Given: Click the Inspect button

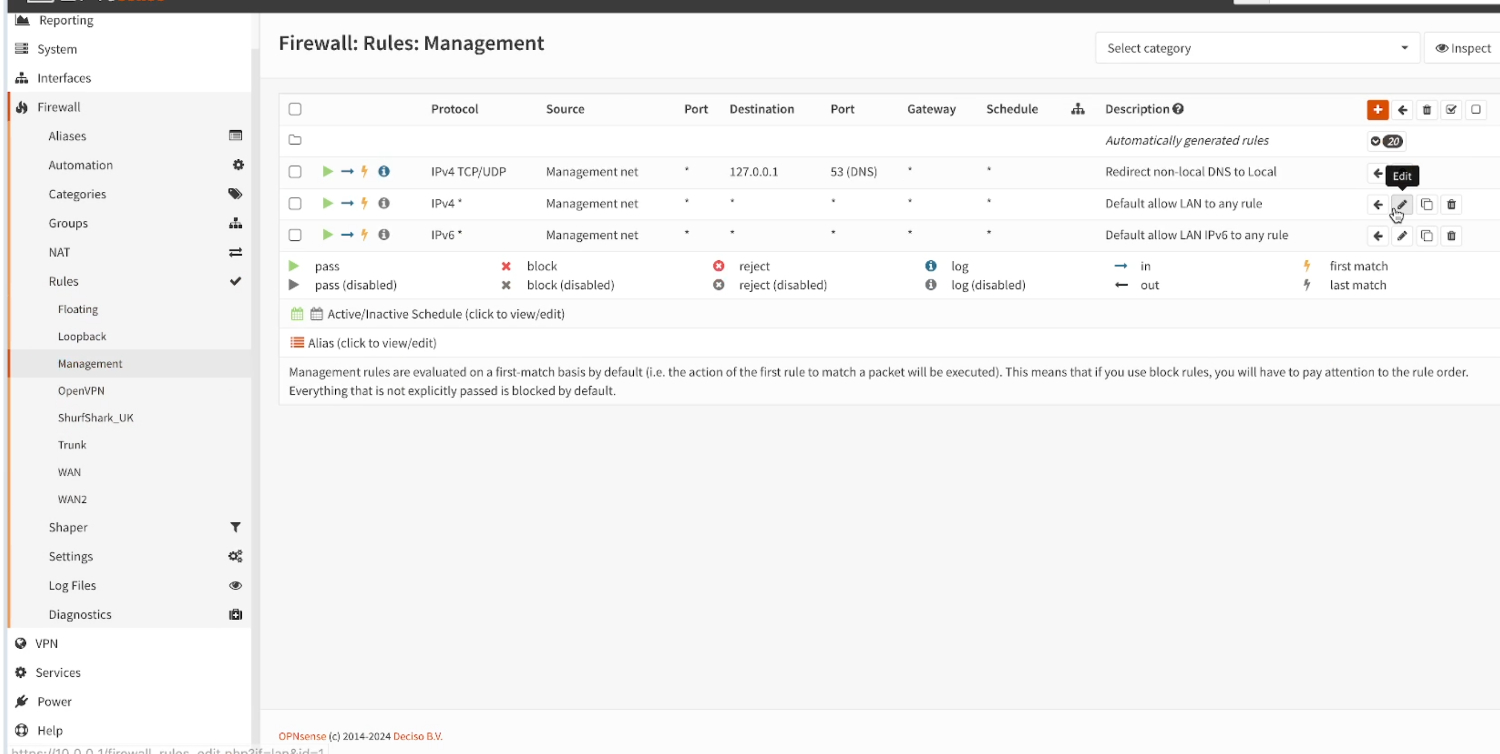Looking at the screenshot, I should (1462, 47).
